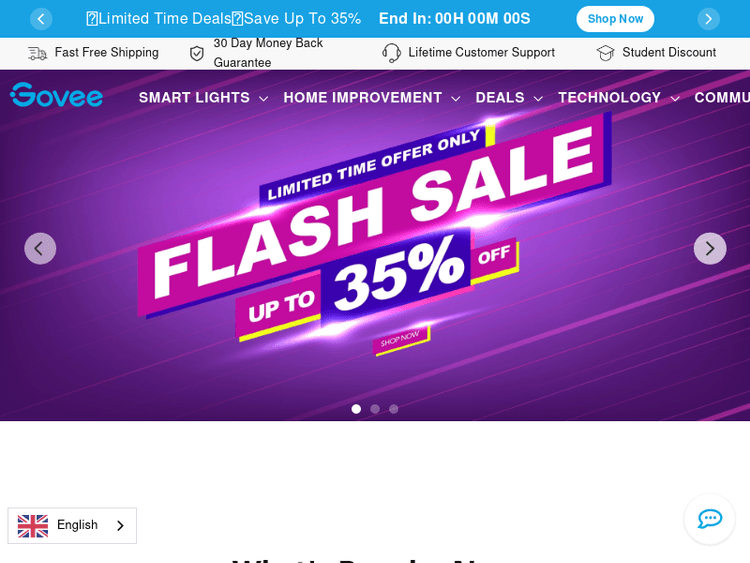Click the money back guarantee shield icon
The height and width of the screenshot is (563, 750).
pyautogui.click(x=197, y=53)
